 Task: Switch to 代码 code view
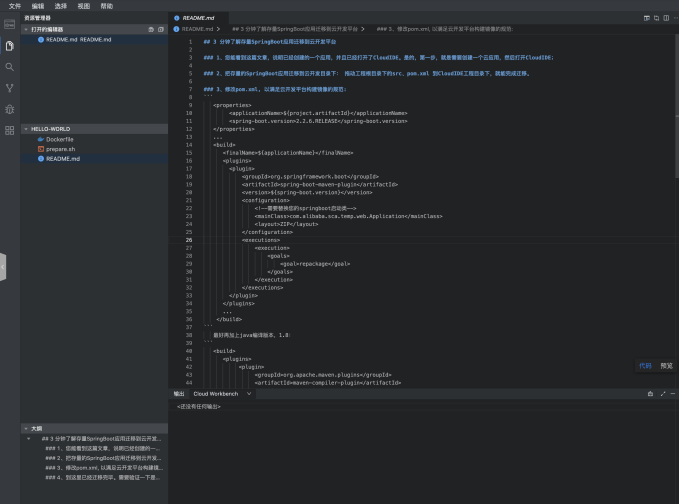[x=645, y=366]
